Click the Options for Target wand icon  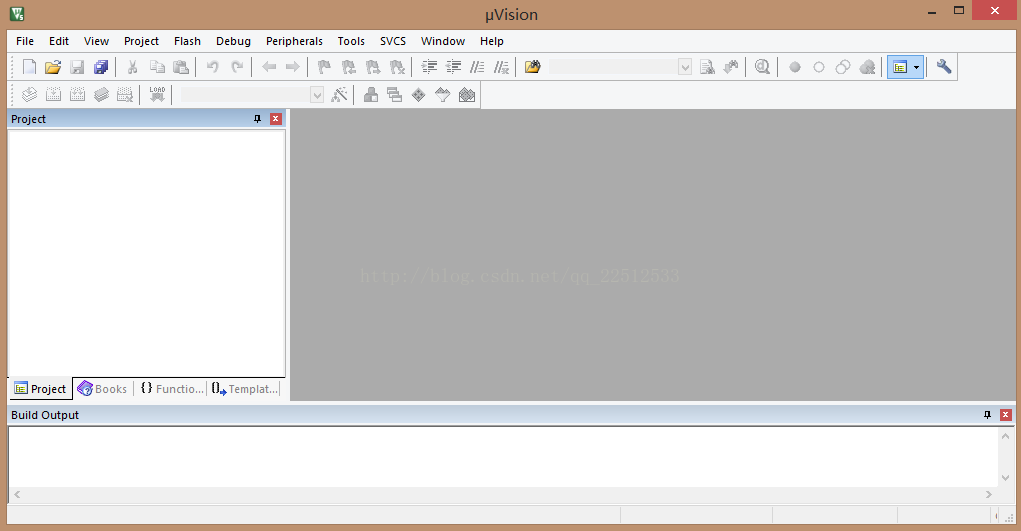pos(339,95)
